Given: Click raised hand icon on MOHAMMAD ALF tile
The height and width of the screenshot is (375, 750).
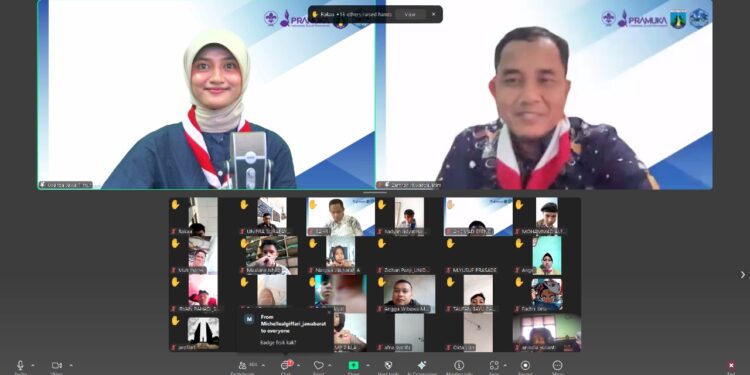Looking at the screenshot, I should click(x=519, y=205).
